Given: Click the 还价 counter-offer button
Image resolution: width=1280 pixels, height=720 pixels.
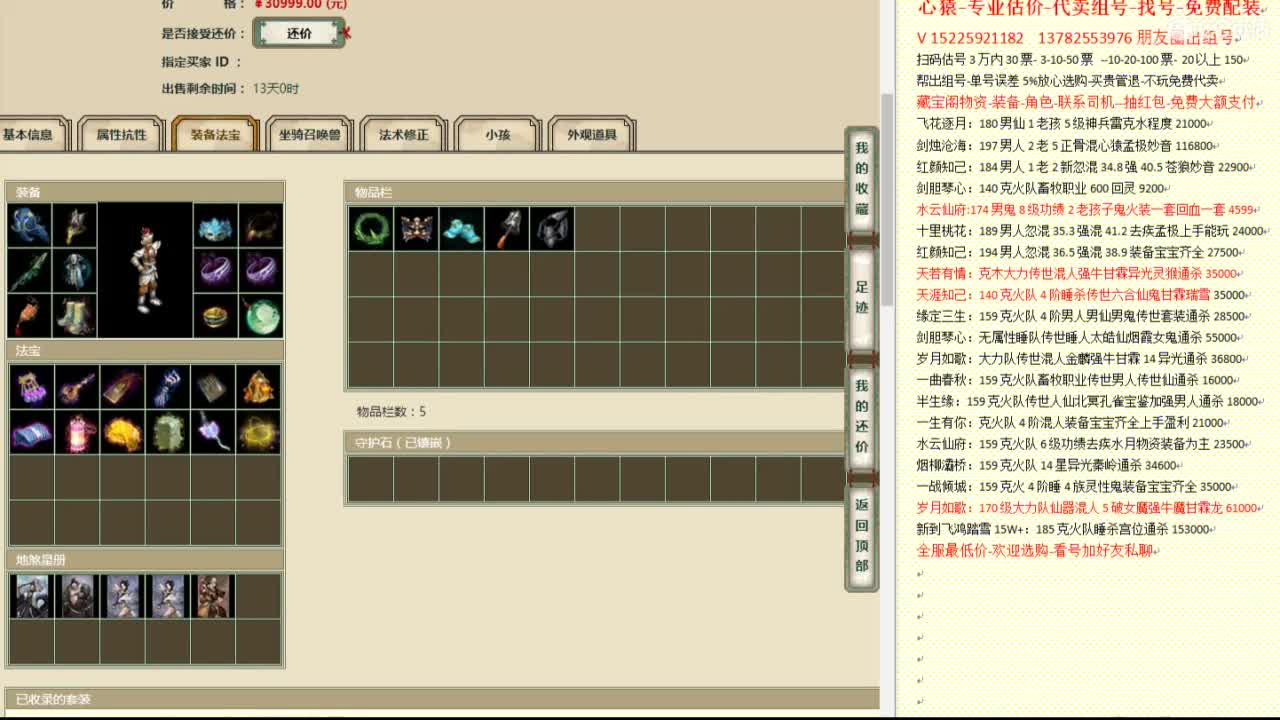Looking at the screenshot, I should click(299, 32).
